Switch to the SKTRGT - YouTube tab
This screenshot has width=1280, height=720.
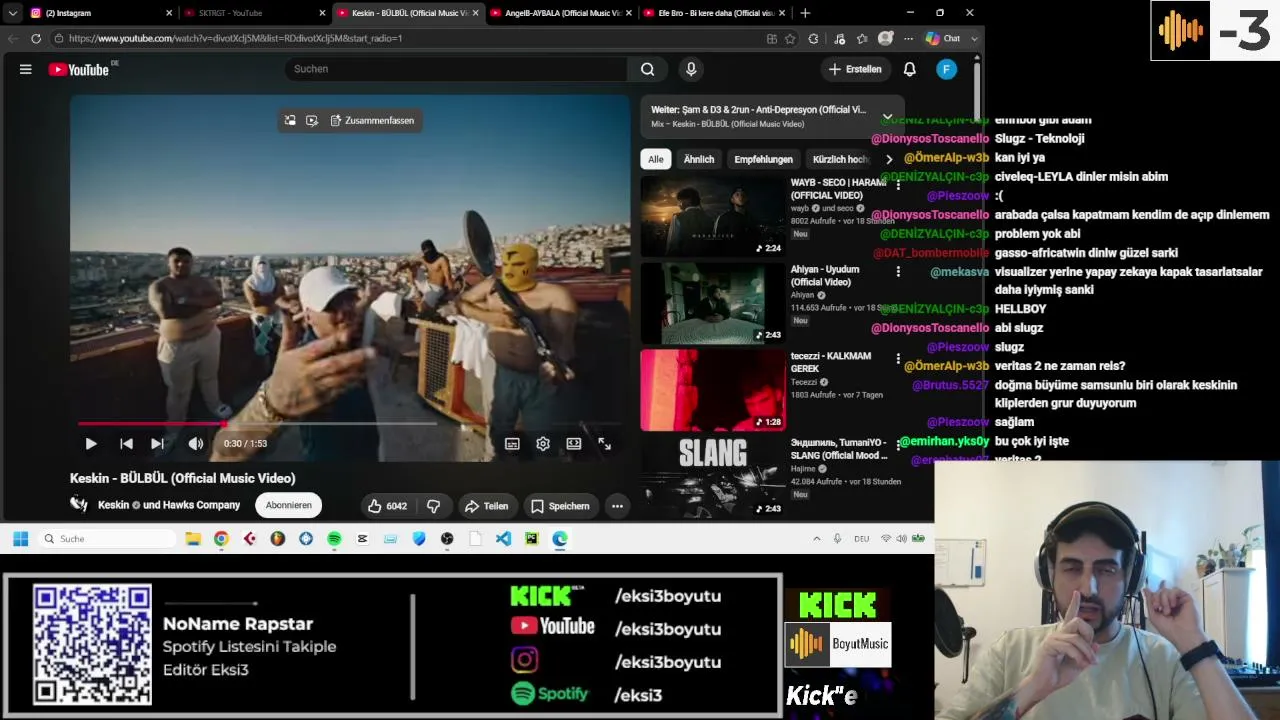(x=255, y=13)
